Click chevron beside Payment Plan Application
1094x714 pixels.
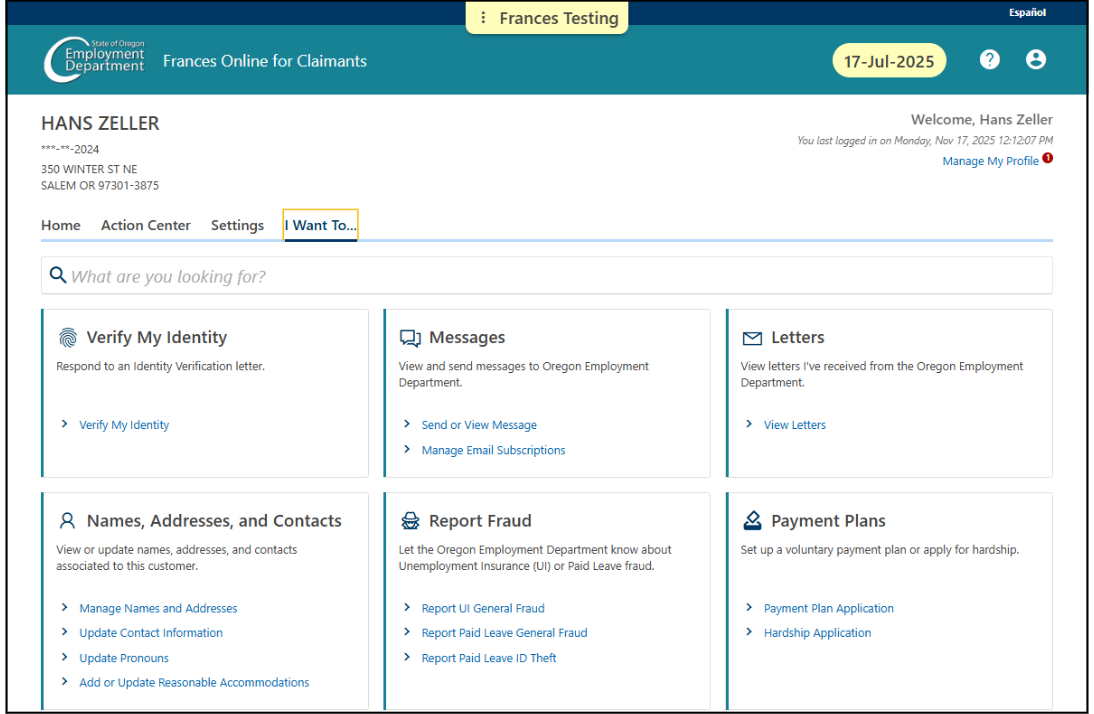coord(749,607)
